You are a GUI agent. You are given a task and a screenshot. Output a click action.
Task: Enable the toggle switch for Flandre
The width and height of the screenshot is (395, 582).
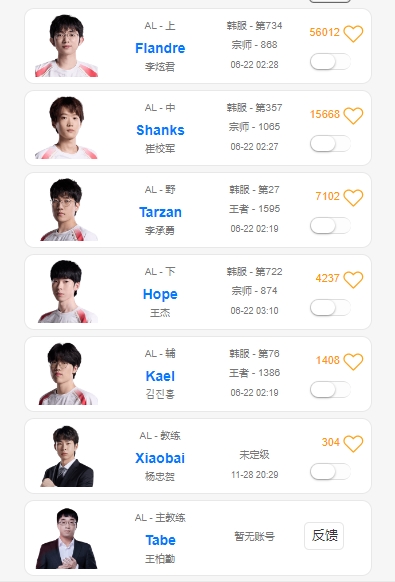pos(330,62)
